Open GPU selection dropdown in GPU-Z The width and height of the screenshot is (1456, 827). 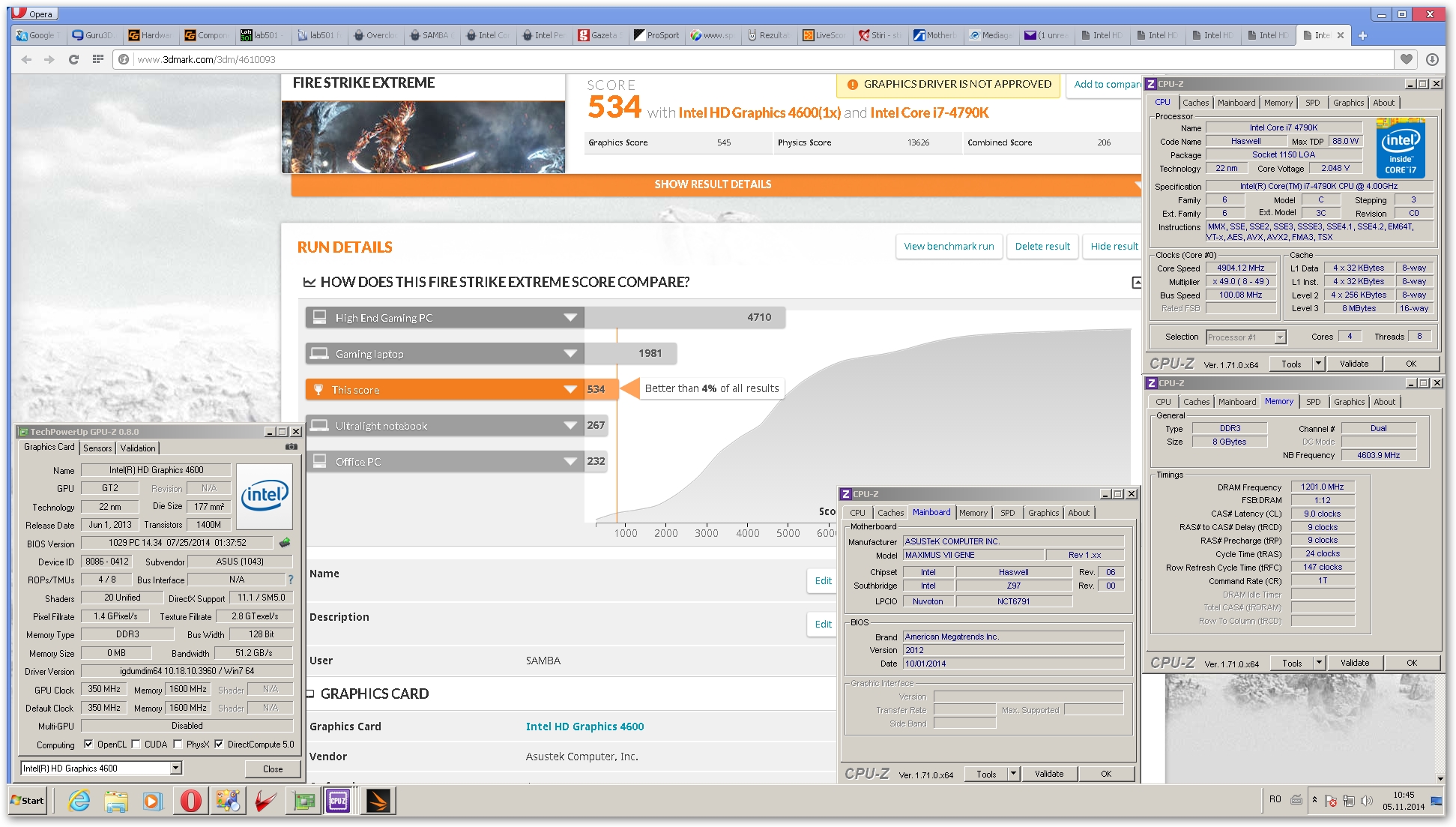click(175, 768)
